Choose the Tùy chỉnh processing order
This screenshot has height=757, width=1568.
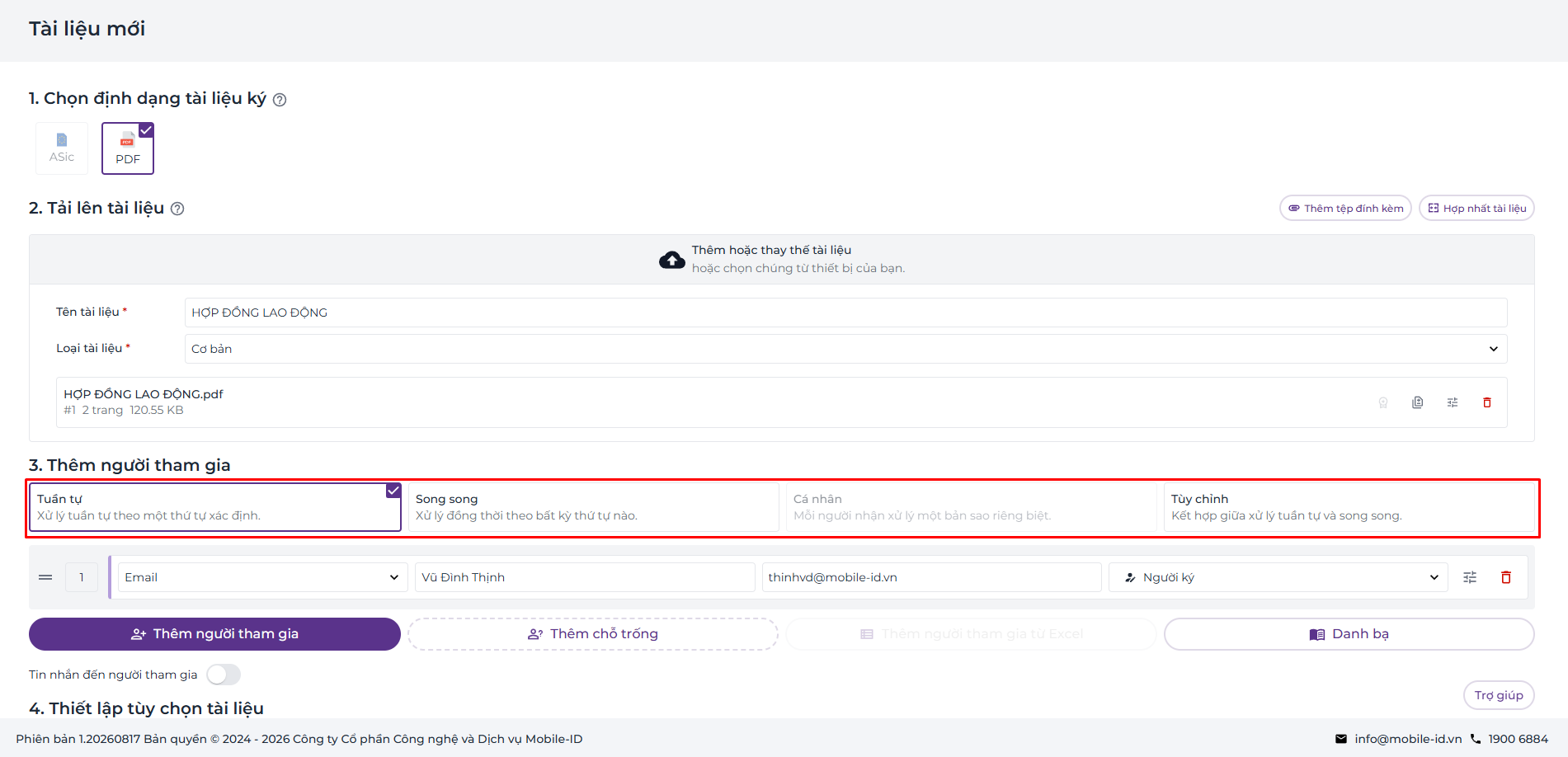pos(1349,507)
